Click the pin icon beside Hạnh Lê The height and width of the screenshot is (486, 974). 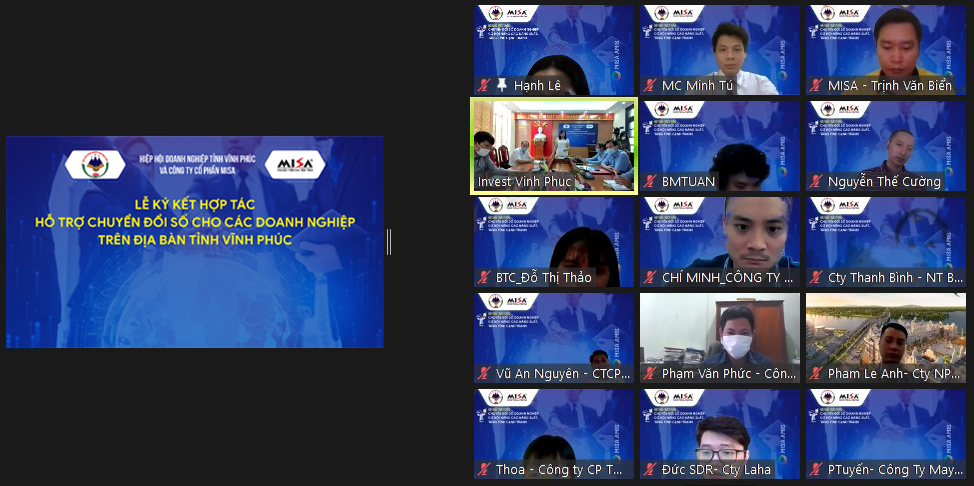[x=501, y=86]
